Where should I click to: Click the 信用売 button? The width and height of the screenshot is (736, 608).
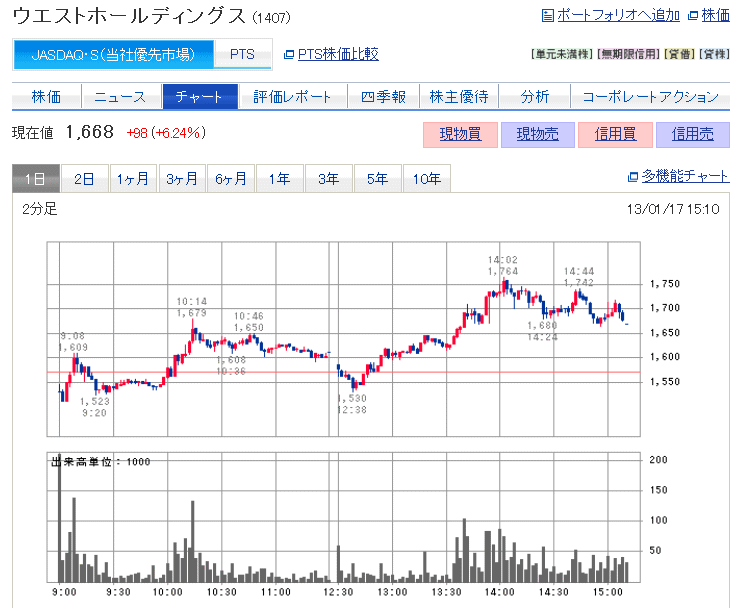click(693, 135)
